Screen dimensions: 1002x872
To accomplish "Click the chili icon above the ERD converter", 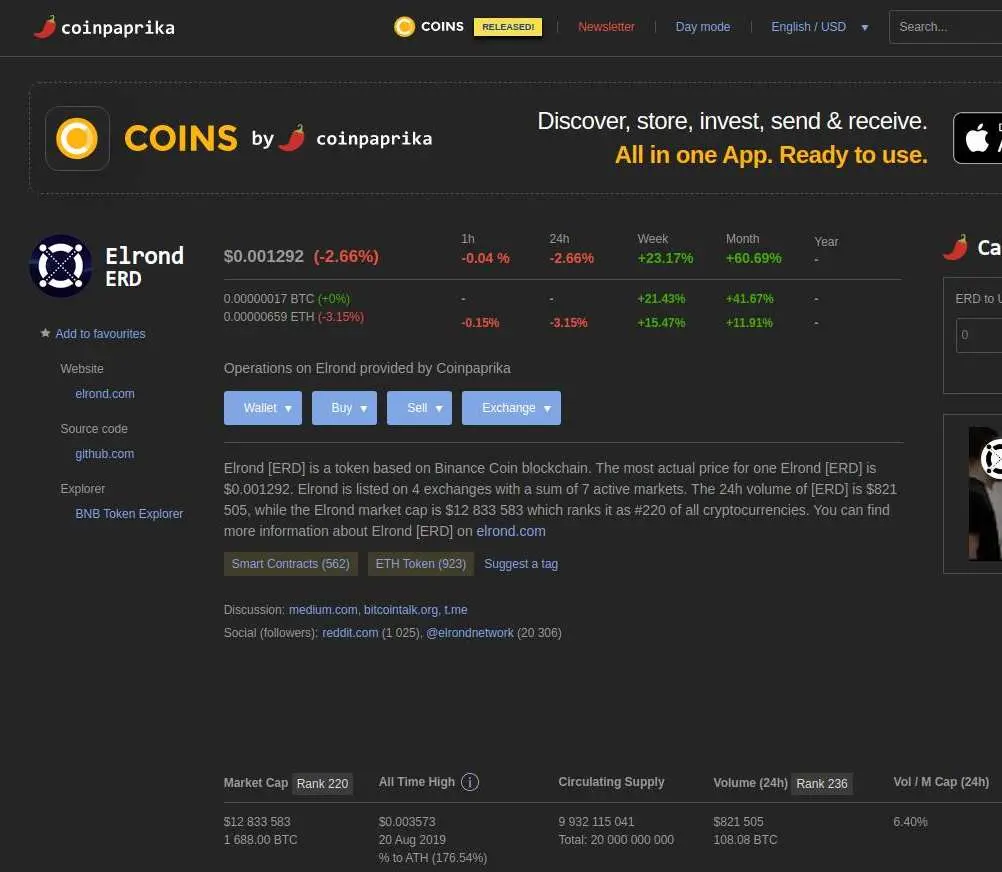I will (955, 247).
